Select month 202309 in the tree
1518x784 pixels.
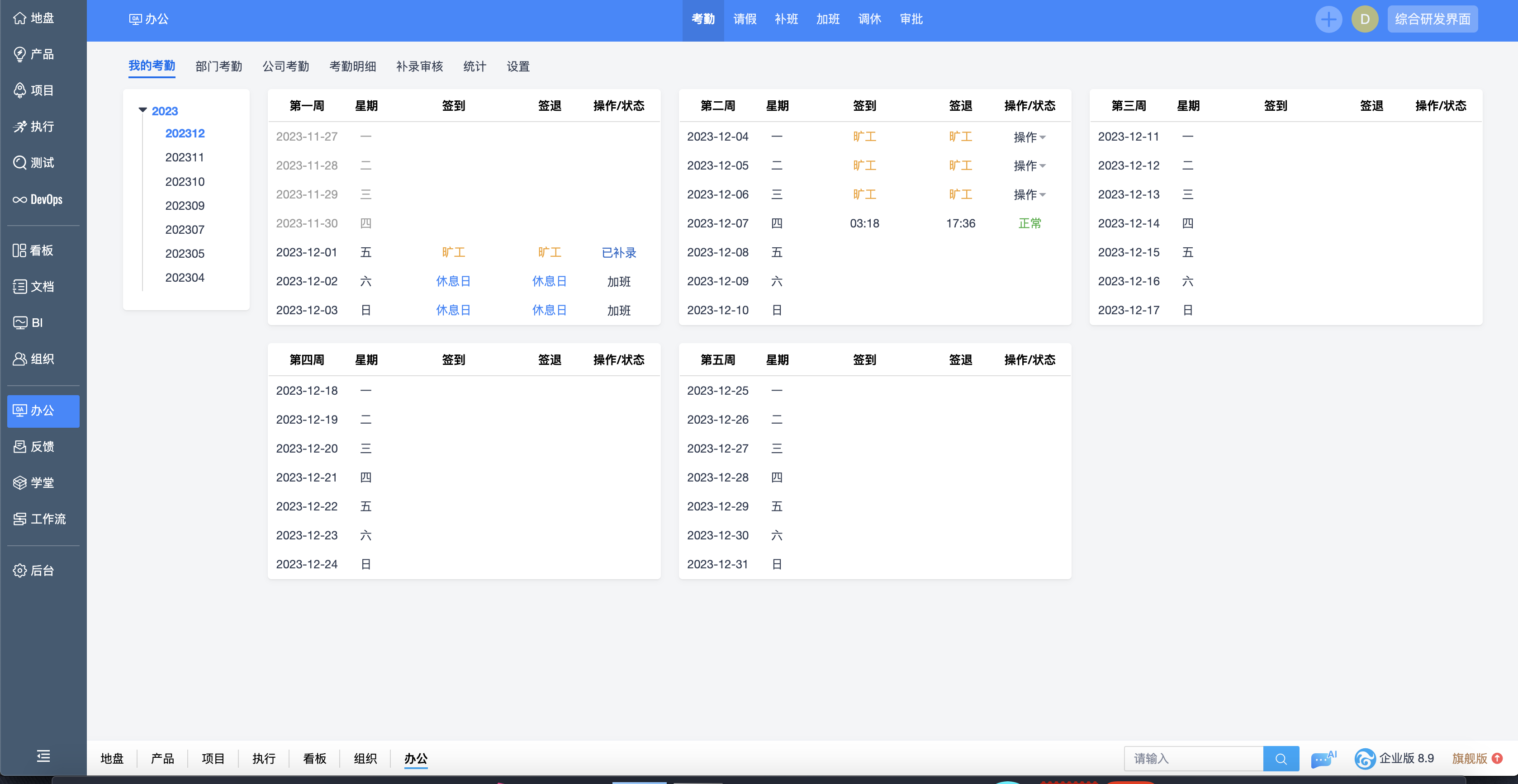(185, 206)
